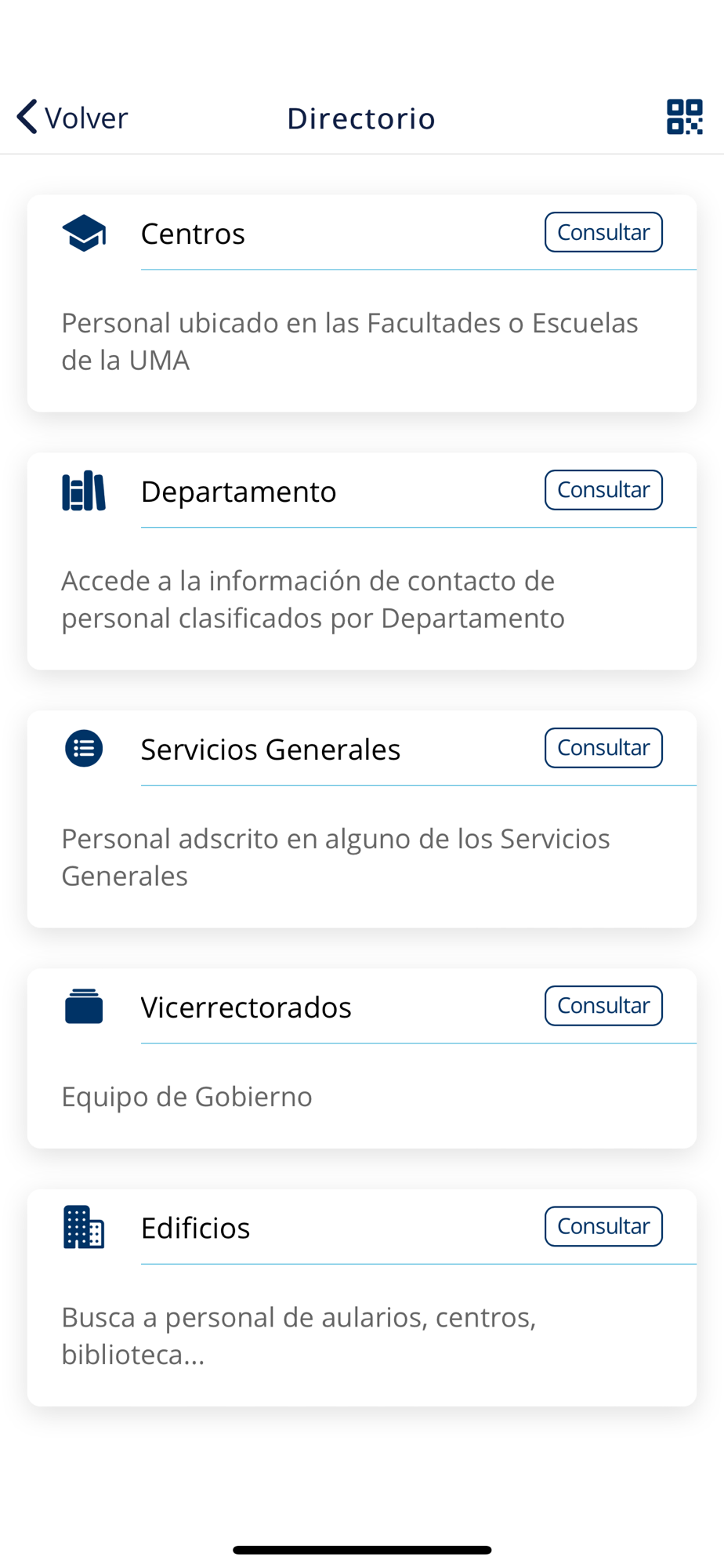Open the QR code scanner icon
This screenshot has height=1568, width=724.
click(684, 117)
